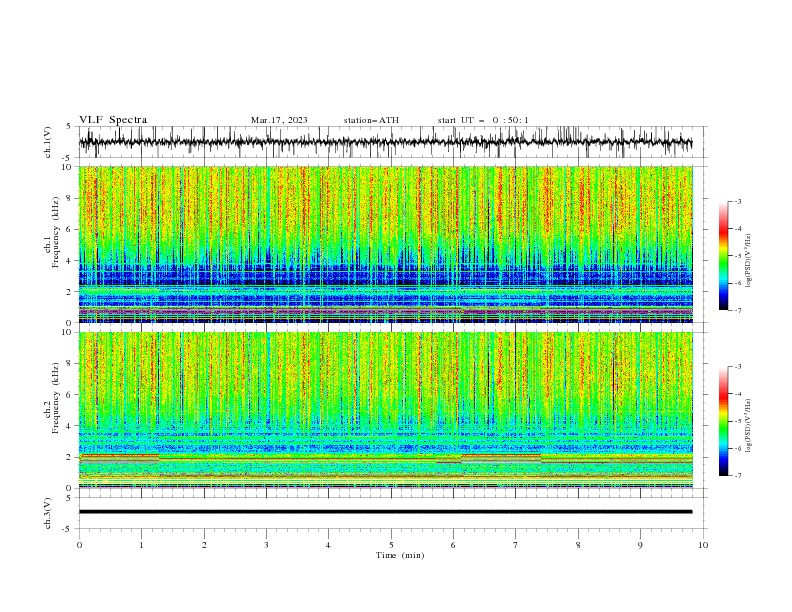Click the 'start UT = 0 :50: 1' text

483,120
